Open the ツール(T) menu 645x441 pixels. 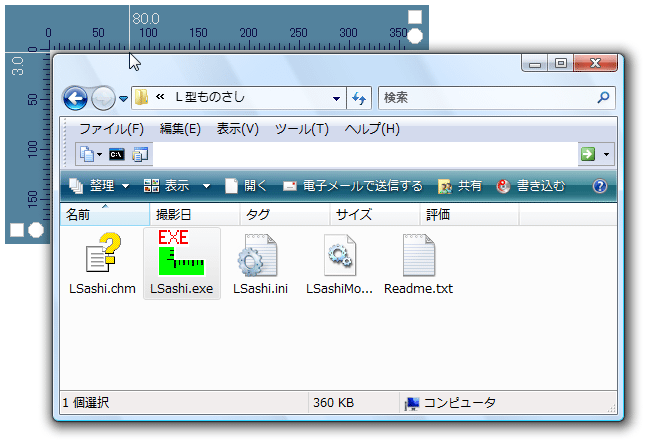302,129
